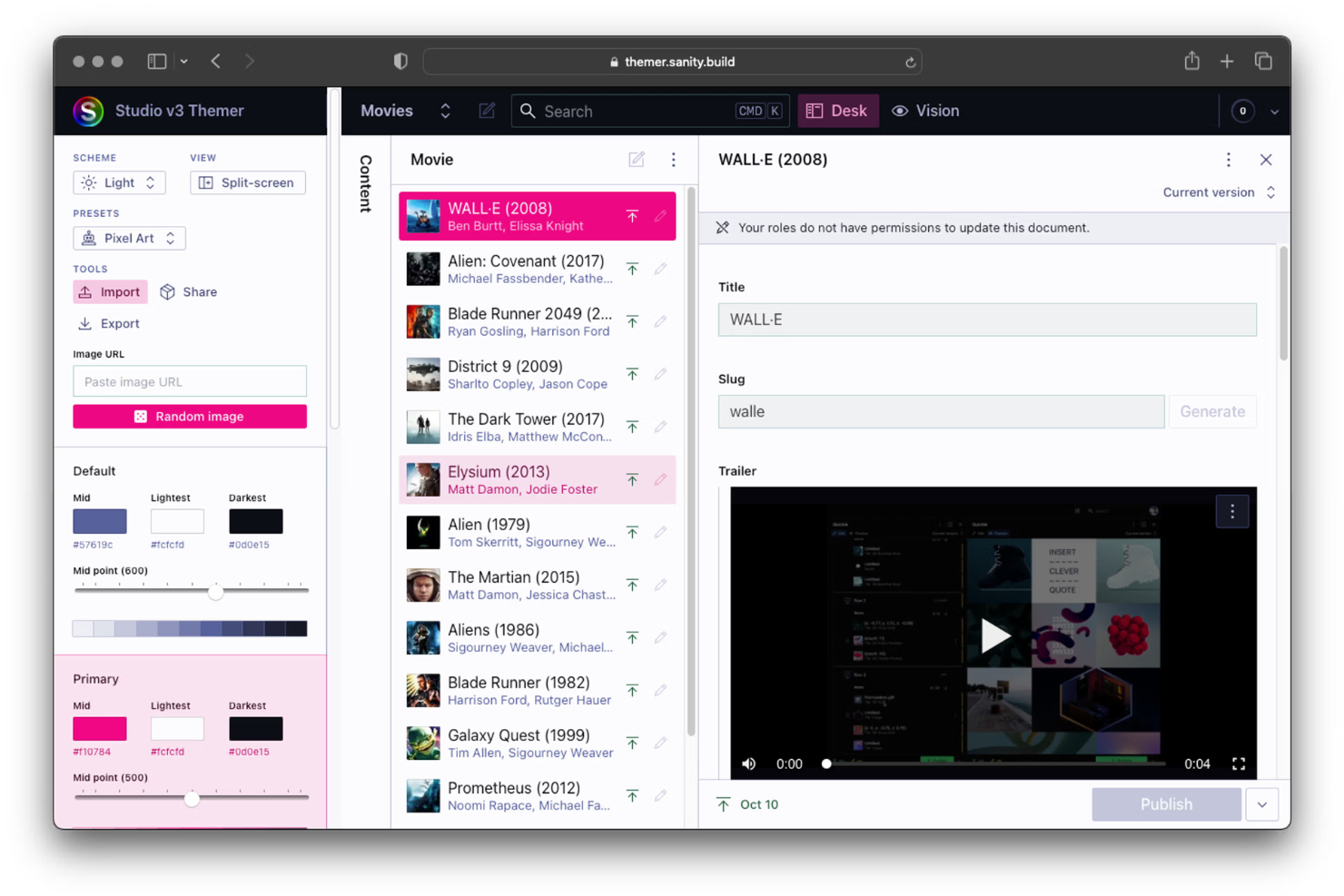Mute the trailer video volume
1344x896 pixels.
pos(749,764)
